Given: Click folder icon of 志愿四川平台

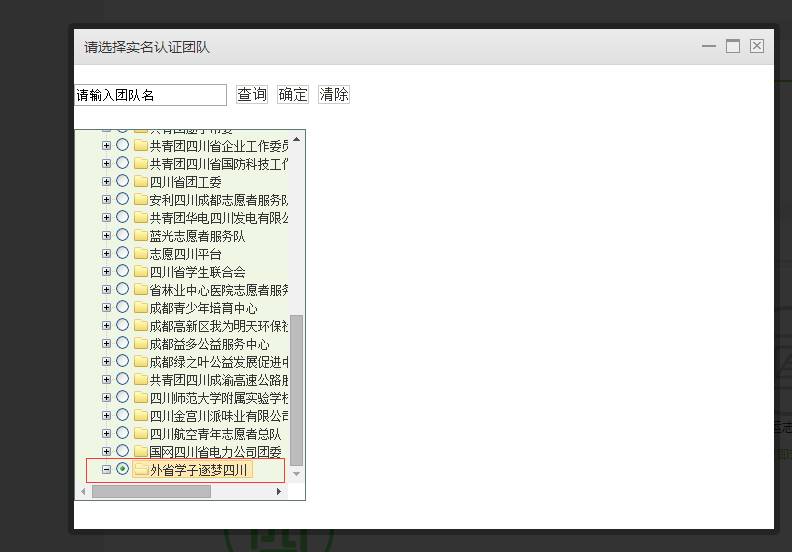Looking at the screenshot, I should pyautogui.click(x=140, y=254).
